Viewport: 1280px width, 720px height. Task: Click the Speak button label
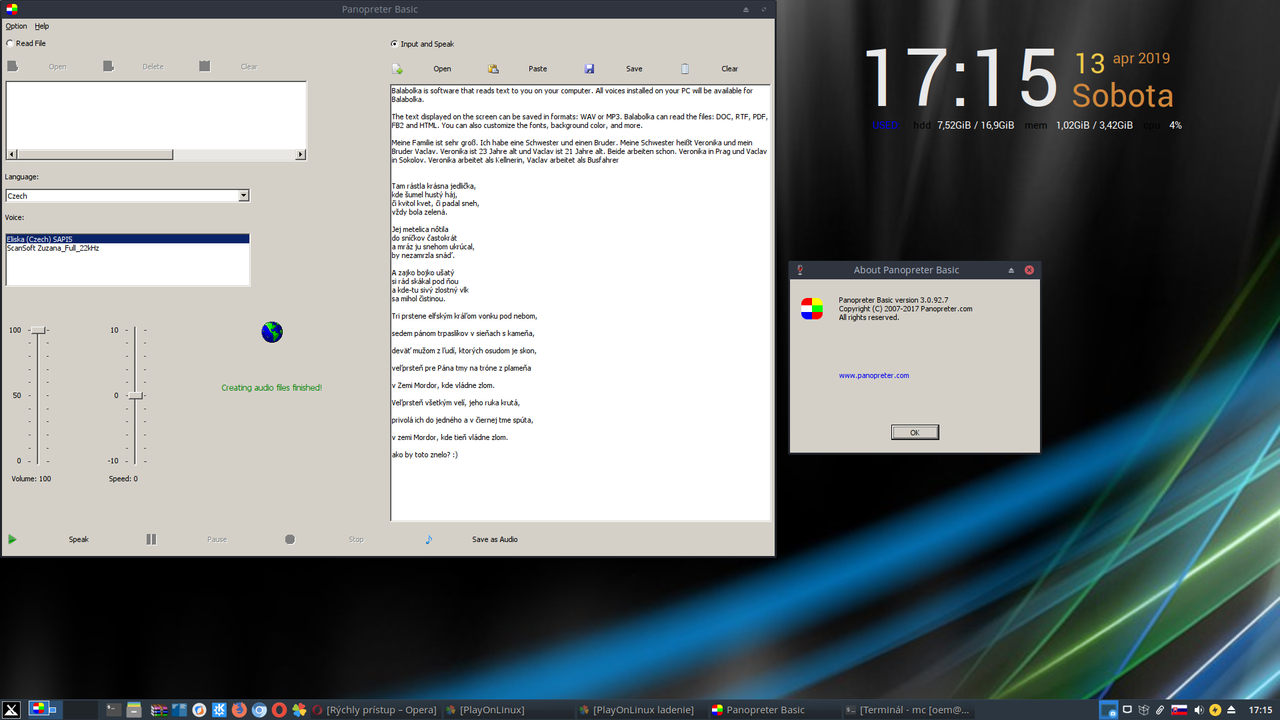[79, 539]
